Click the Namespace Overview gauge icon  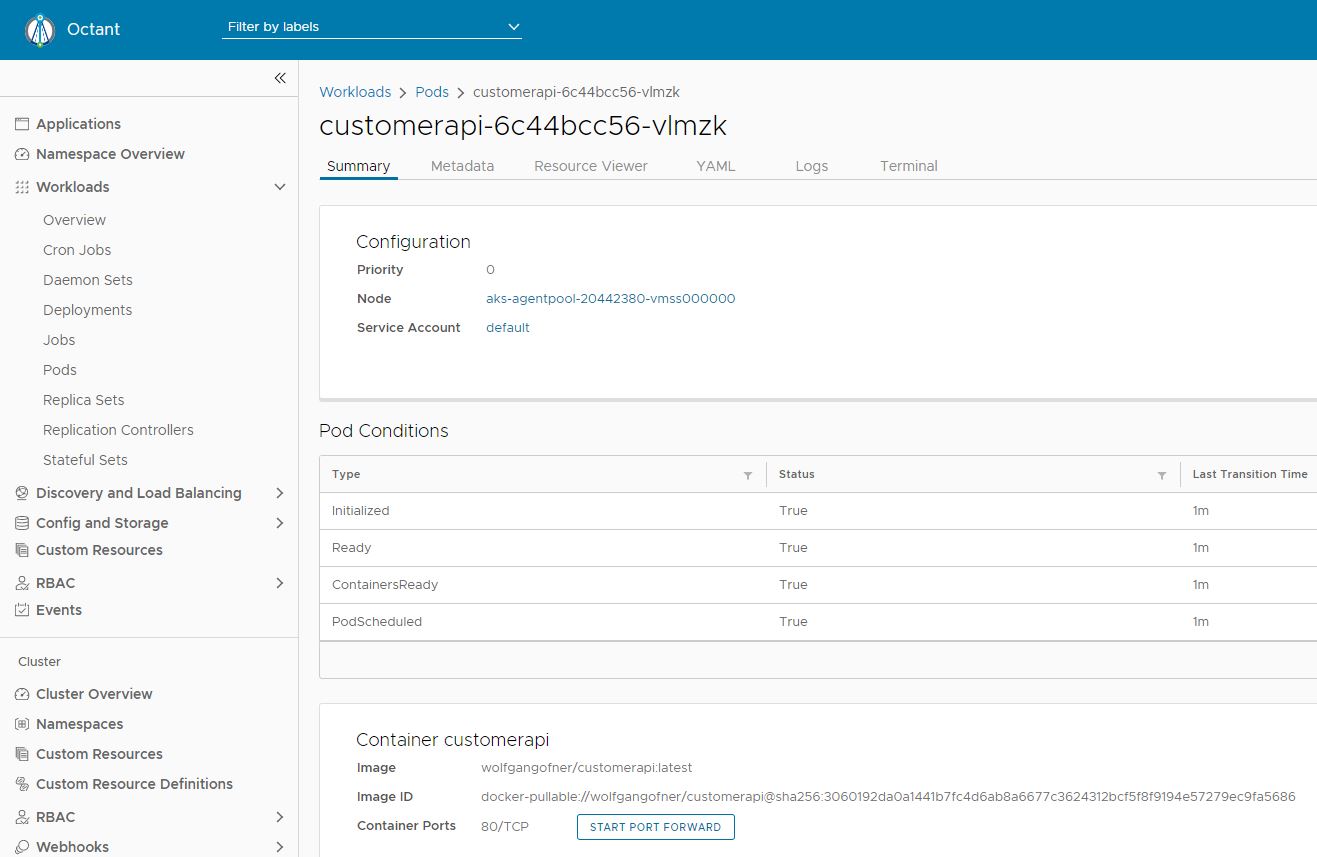coord(22,154)
